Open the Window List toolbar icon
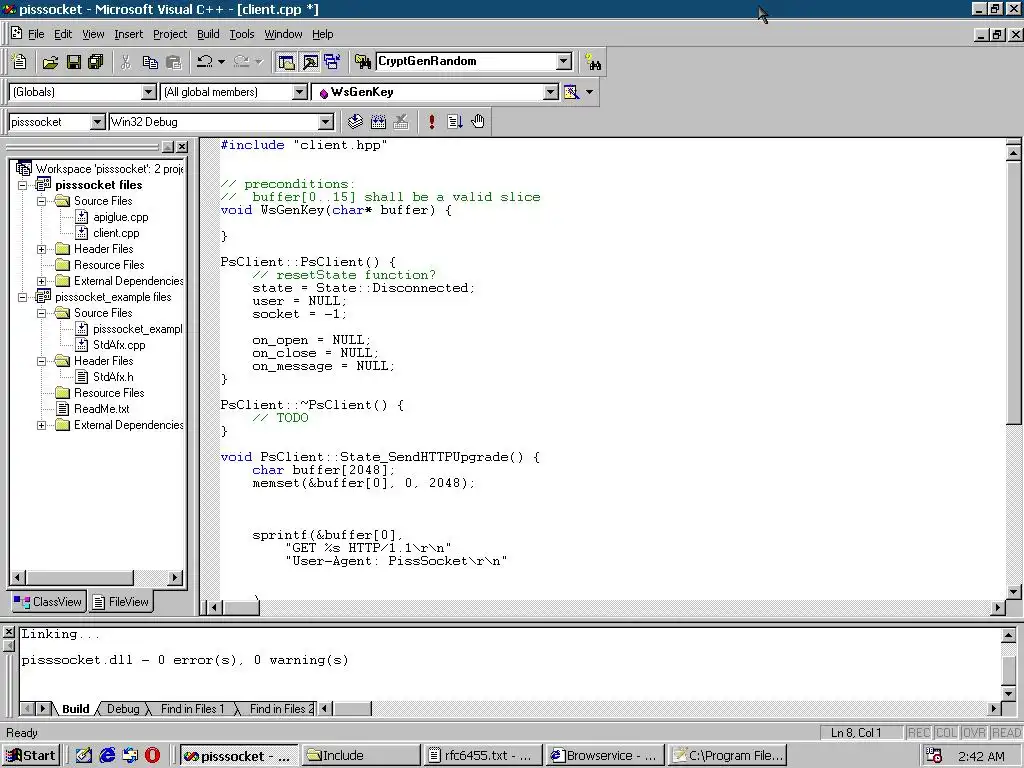This screenshot has width=1024, height=768. pyautogui.click(x=332, y=61)
